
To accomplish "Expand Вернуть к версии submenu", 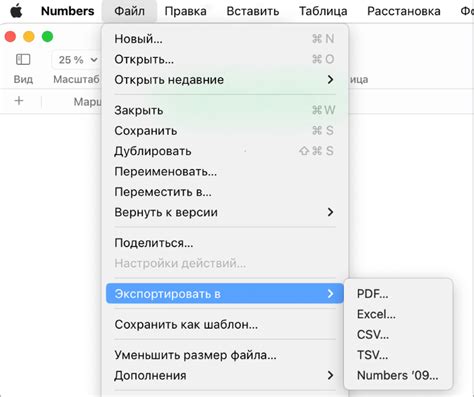I will pos(225,212).
